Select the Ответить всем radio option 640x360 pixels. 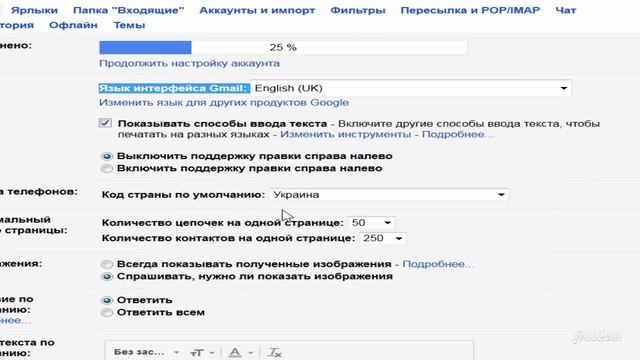107,313
